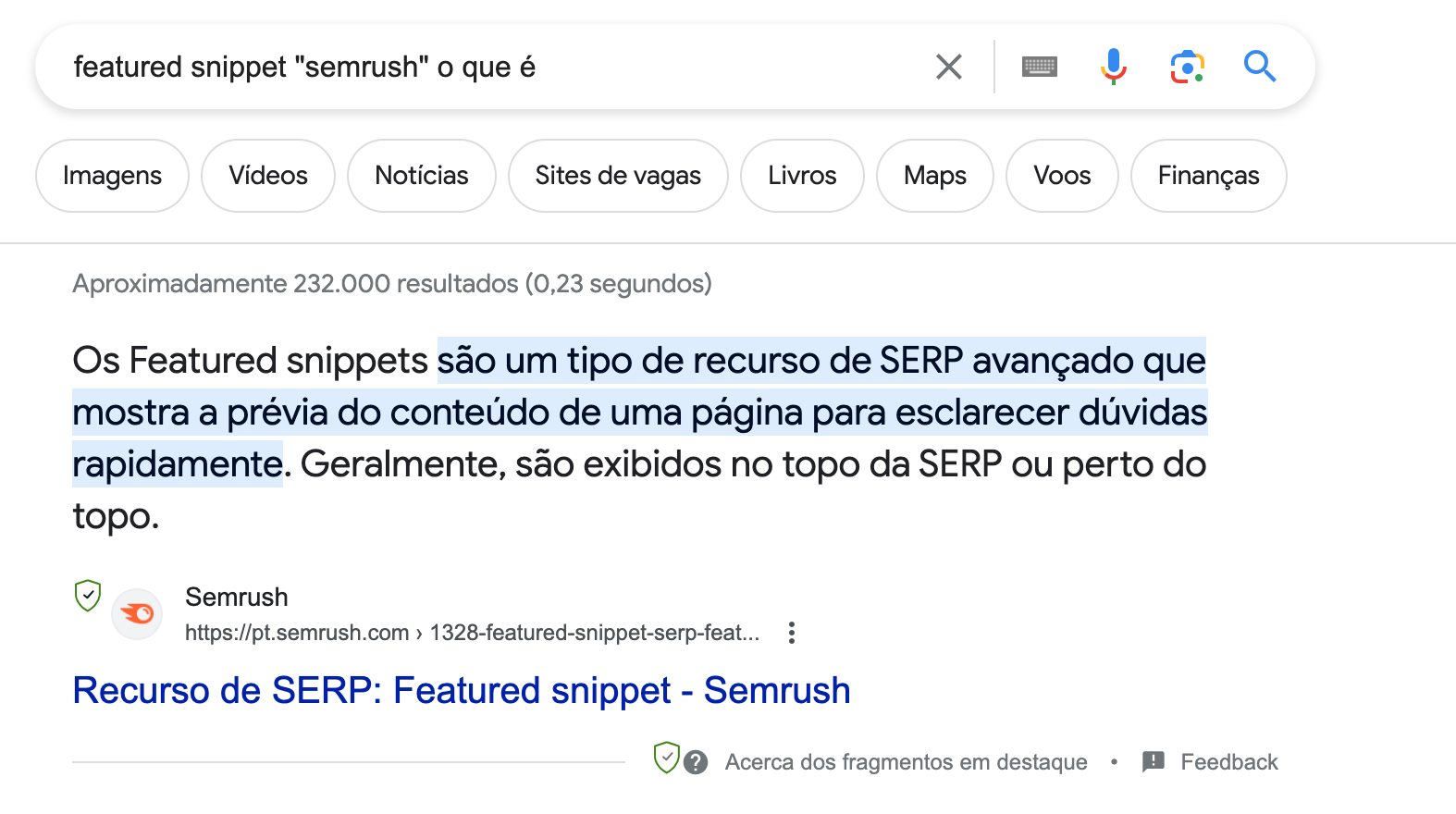Click the Feedback flag icon

[1152, 761]
